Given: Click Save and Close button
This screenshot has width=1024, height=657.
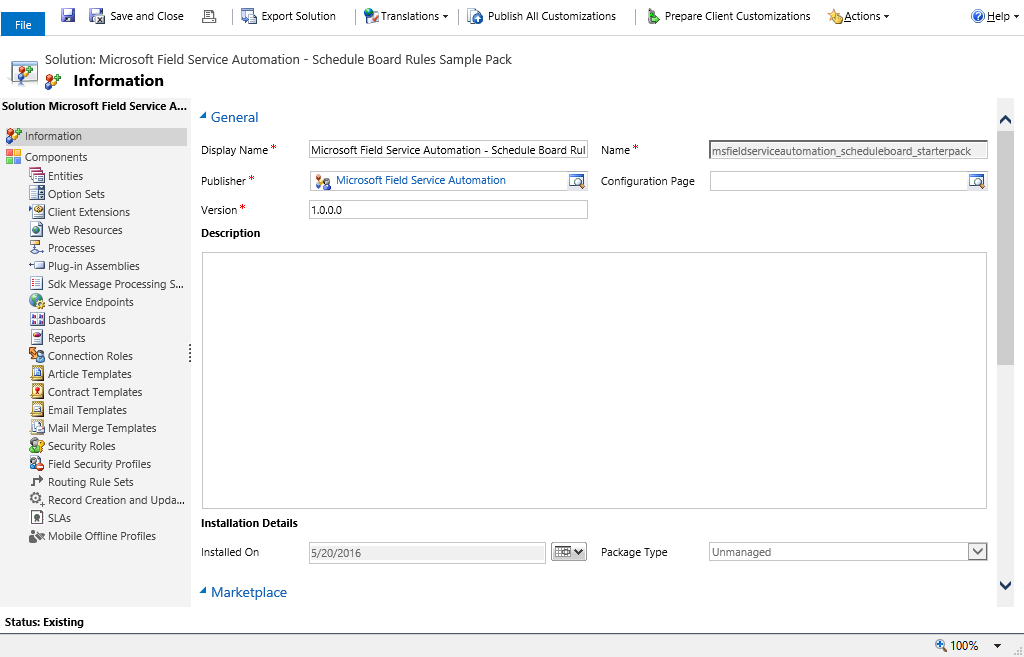Looking at the screenshot, I should click(x=136, y=16).
